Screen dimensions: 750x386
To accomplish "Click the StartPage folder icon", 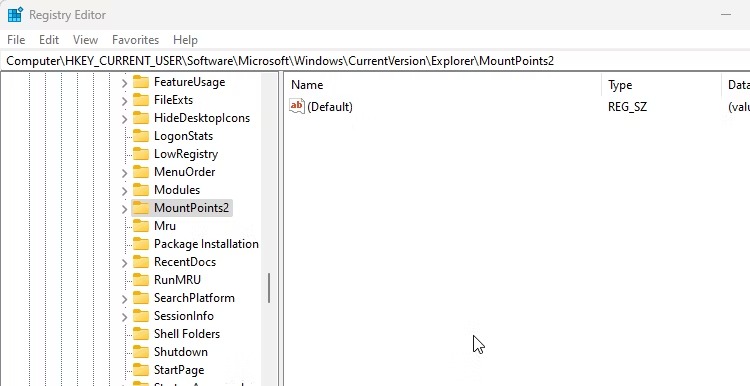I will (141, 370).
